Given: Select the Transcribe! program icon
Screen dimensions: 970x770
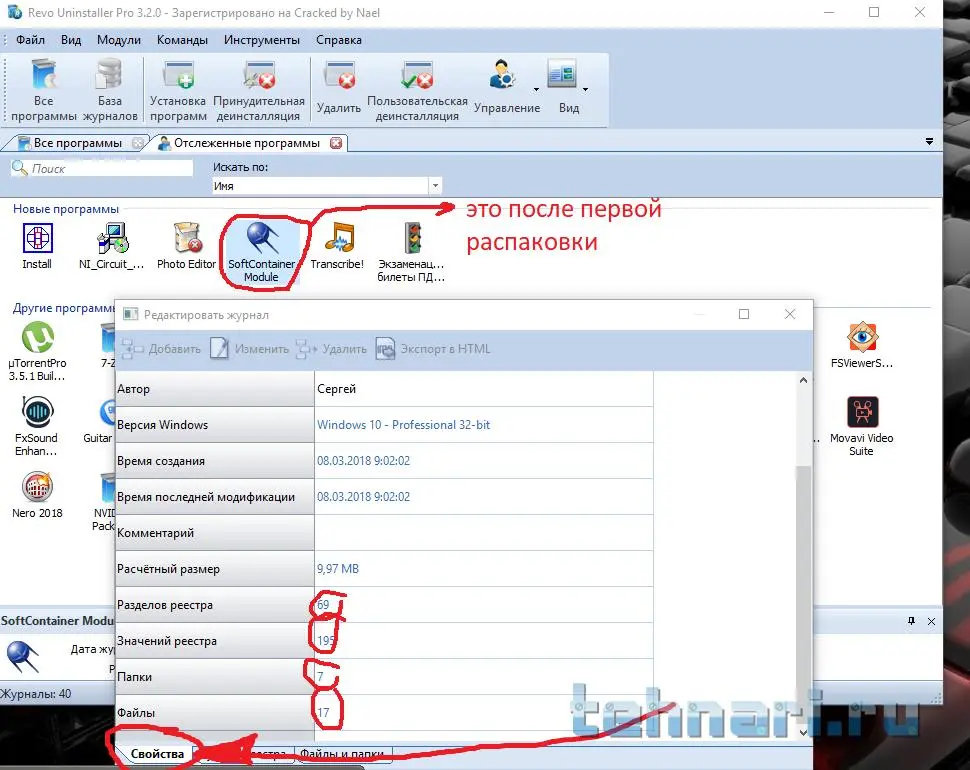Looking at the screenshot, I should (x=337, y=246).
